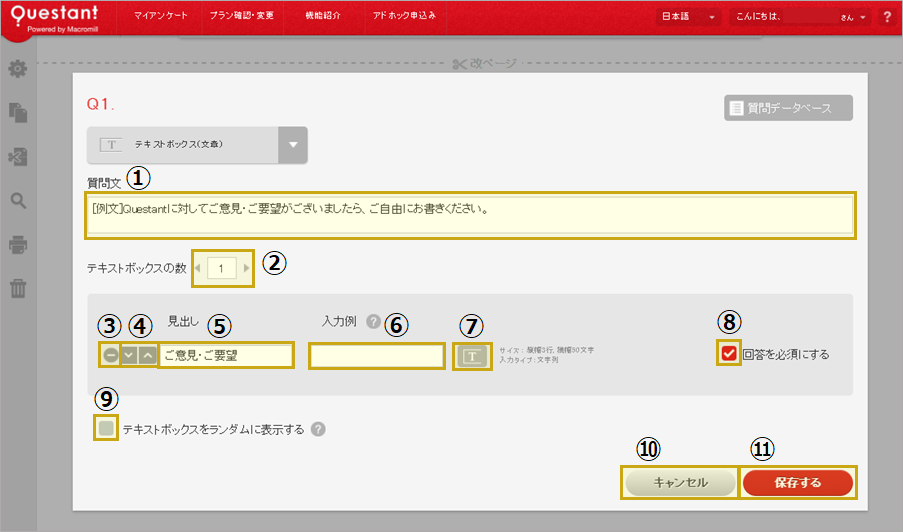Open the question type dropdown テキストボックス(文章)
The width and height of the screenshot is (903, 532).
click(293, 144)
